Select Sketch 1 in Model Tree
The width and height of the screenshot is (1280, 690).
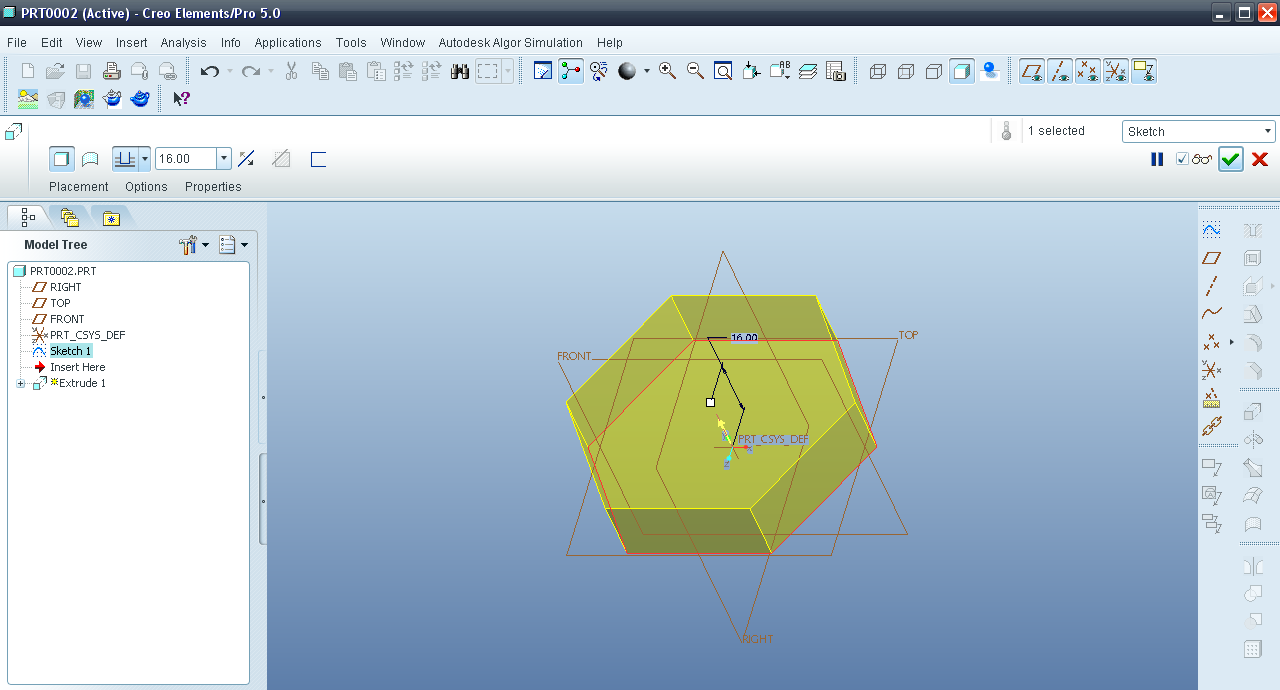click(70, 351)
